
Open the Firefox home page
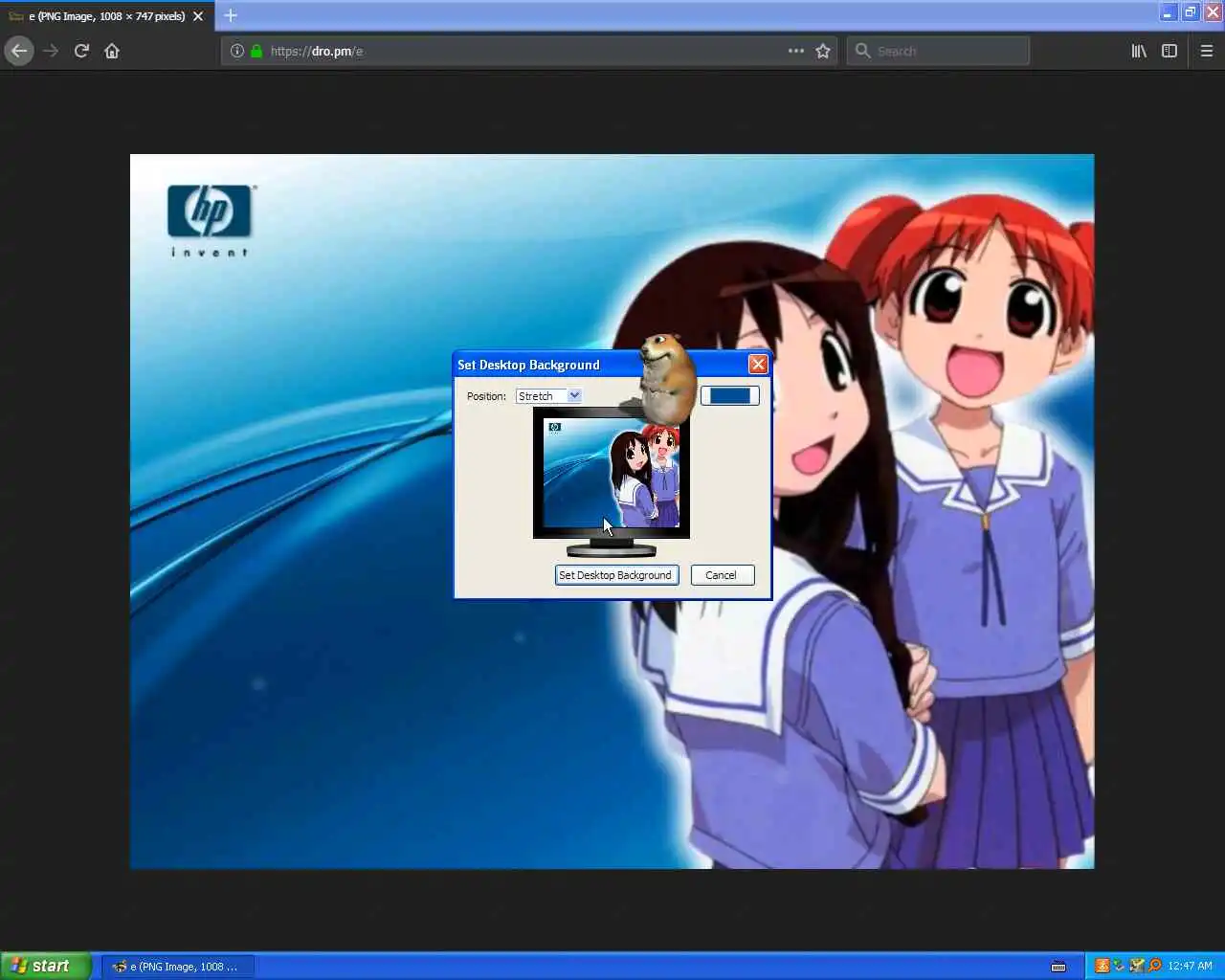coord(112,51)
